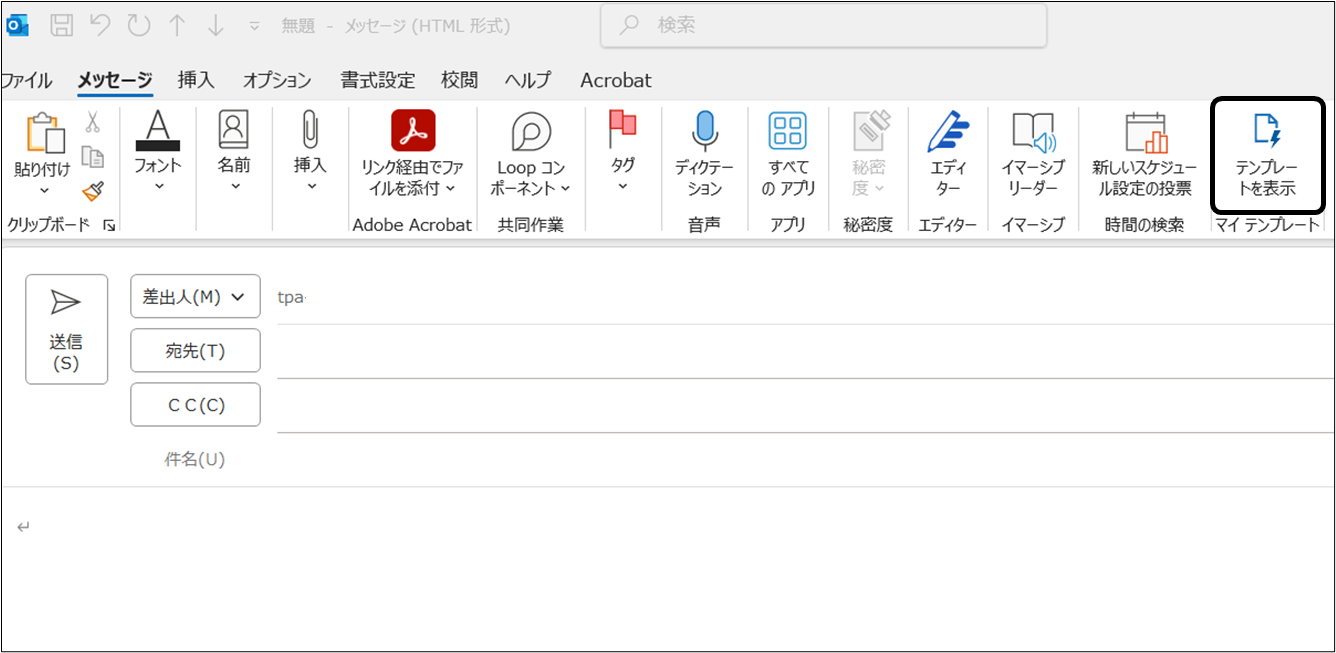
Task: Start a new scheduling poll
Action: (1145, 132)
